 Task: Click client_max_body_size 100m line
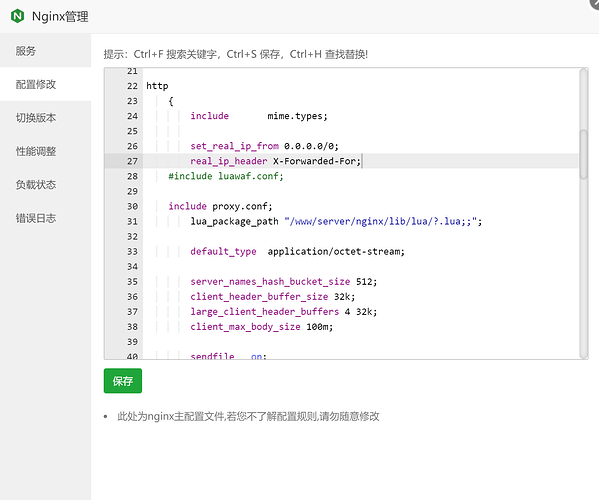click(262, 327)
